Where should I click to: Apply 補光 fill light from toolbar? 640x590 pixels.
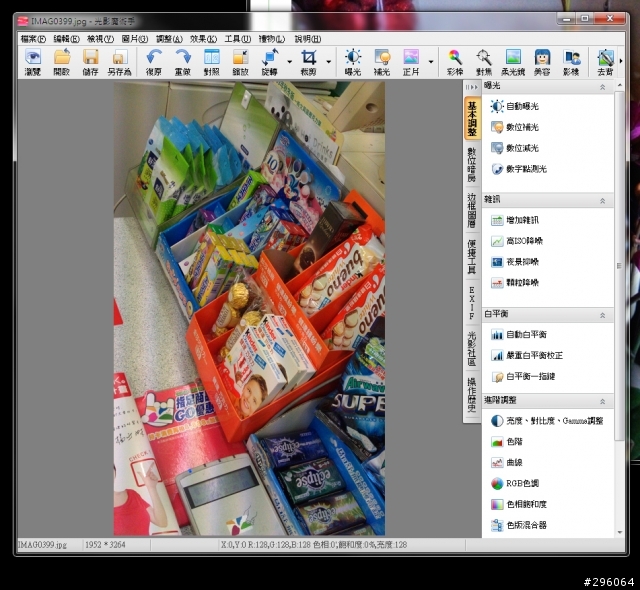(x=382, y=62)
